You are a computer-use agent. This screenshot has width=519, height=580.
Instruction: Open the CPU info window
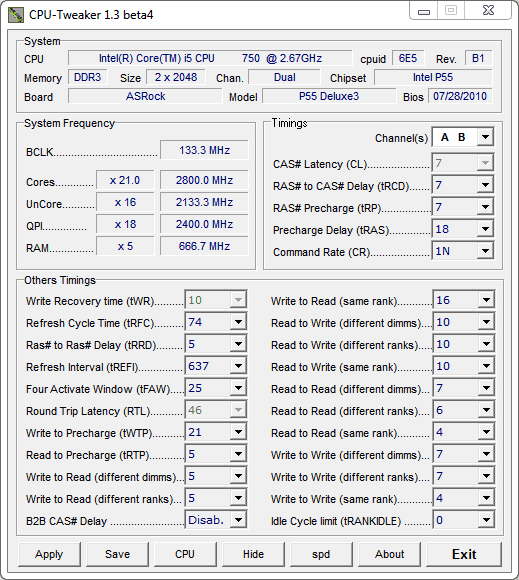185,554
